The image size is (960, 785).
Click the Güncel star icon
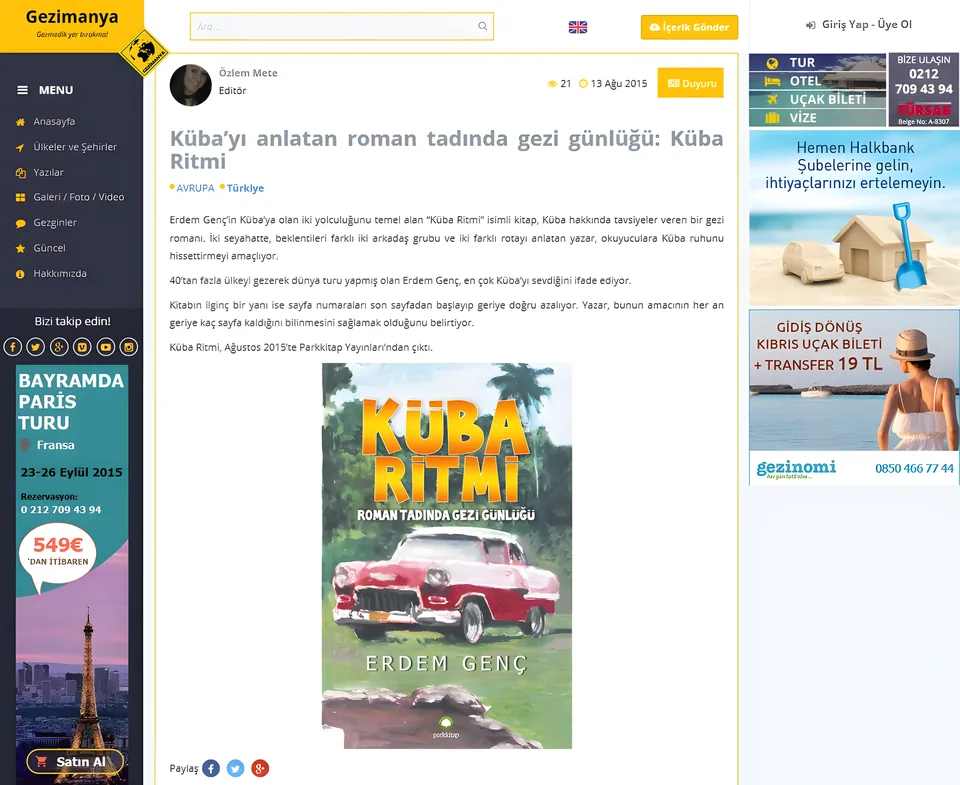(20, 248)
